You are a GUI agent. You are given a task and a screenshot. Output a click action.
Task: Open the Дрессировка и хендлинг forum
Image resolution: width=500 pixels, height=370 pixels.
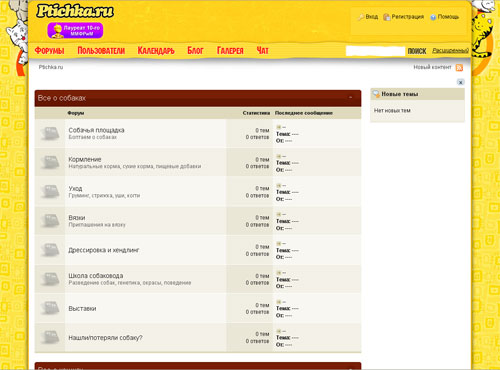pyautogui.click(x=104, y=250)
